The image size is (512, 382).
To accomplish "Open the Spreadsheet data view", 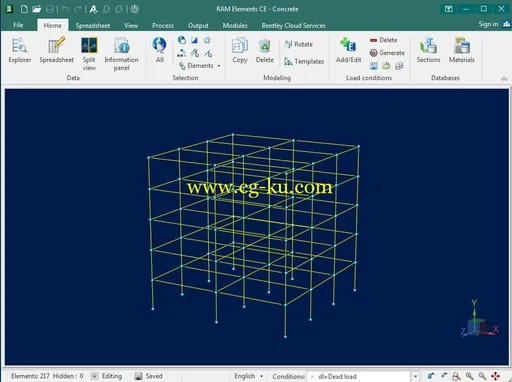I will pos(56,50).
